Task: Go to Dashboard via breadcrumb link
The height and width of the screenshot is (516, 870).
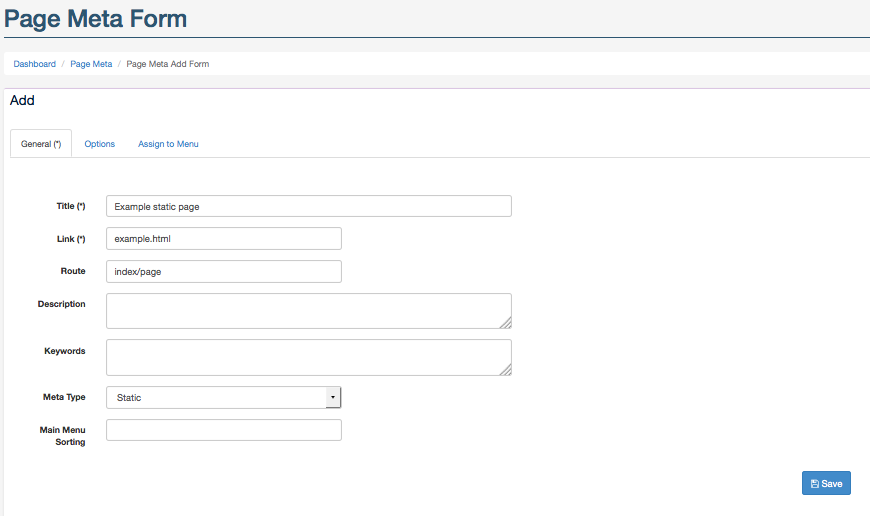Action: tap(34, 64)
